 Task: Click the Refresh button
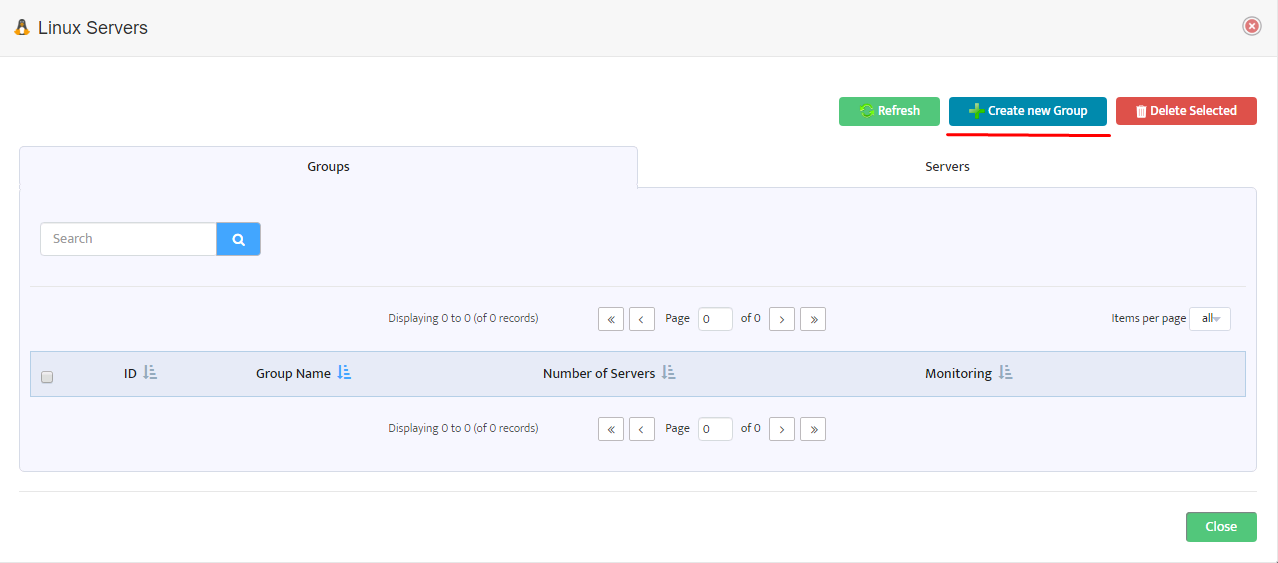[889, 111]
